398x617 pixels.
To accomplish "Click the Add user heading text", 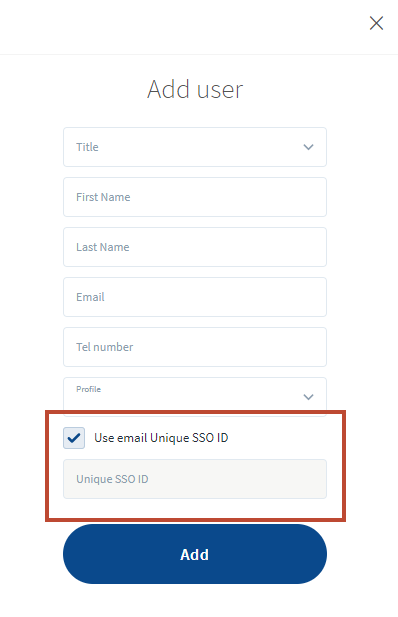I will point(195,89).
